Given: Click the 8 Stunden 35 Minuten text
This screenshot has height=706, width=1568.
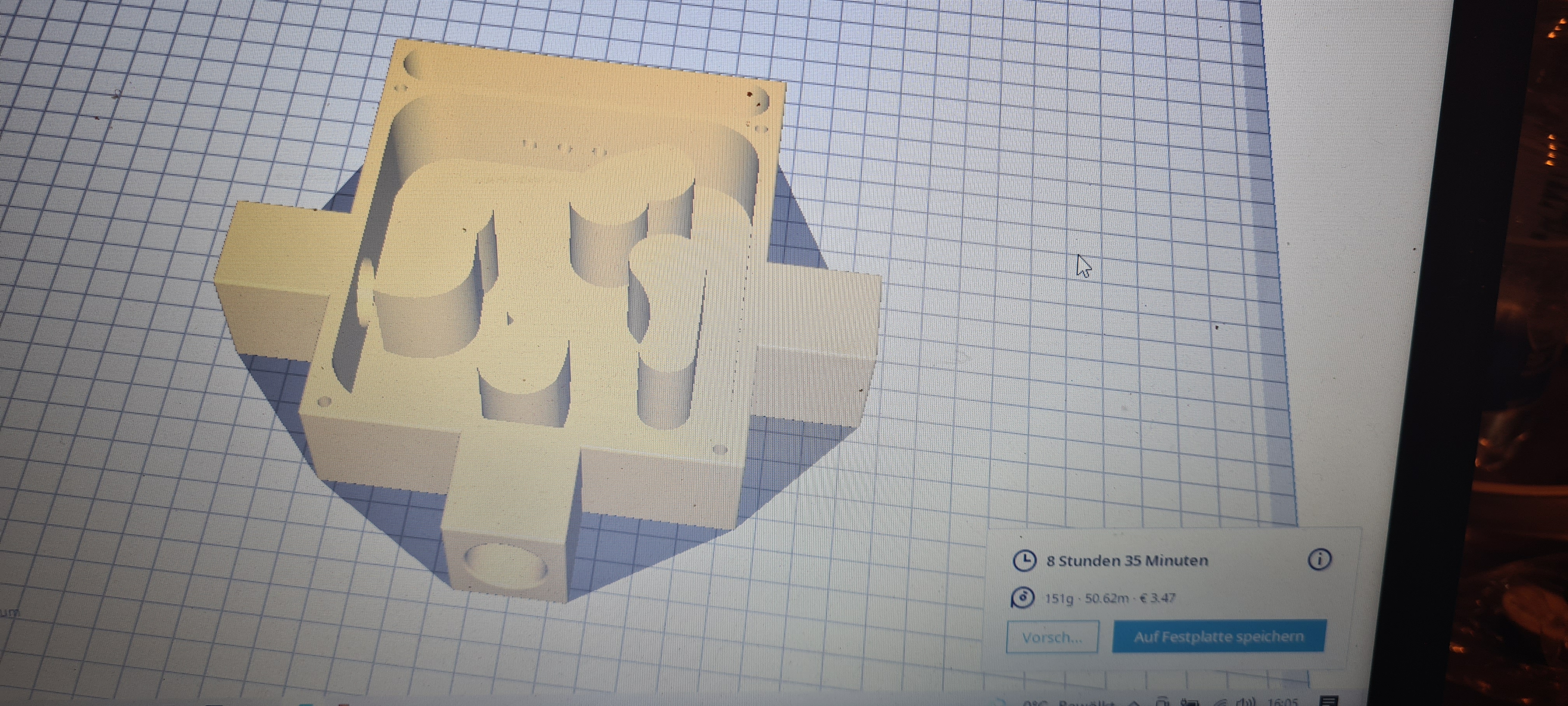Looking at the screenshot, I should [1127, 561].
